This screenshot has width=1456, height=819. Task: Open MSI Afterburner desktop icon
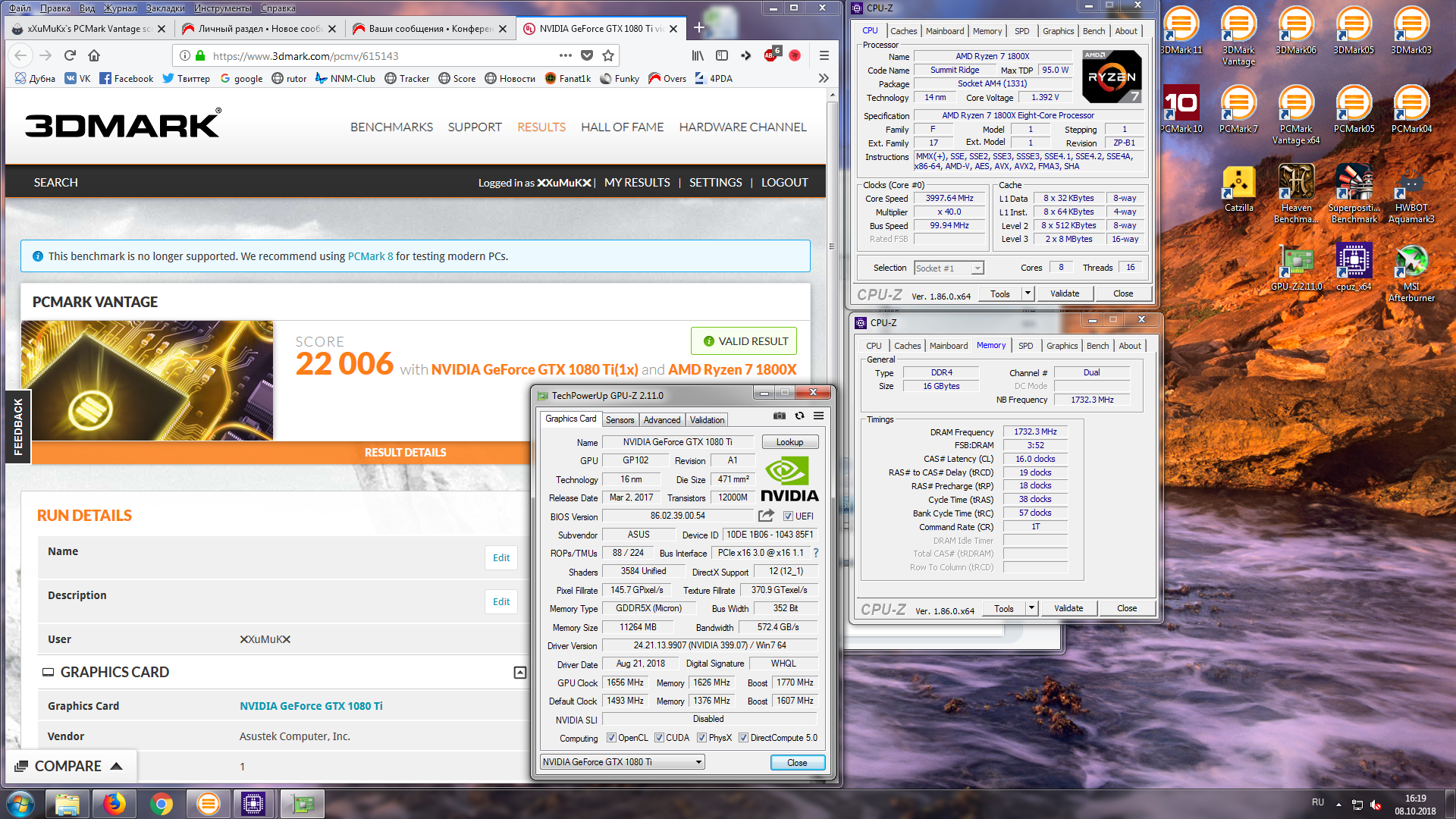[x=1411, y=273]
